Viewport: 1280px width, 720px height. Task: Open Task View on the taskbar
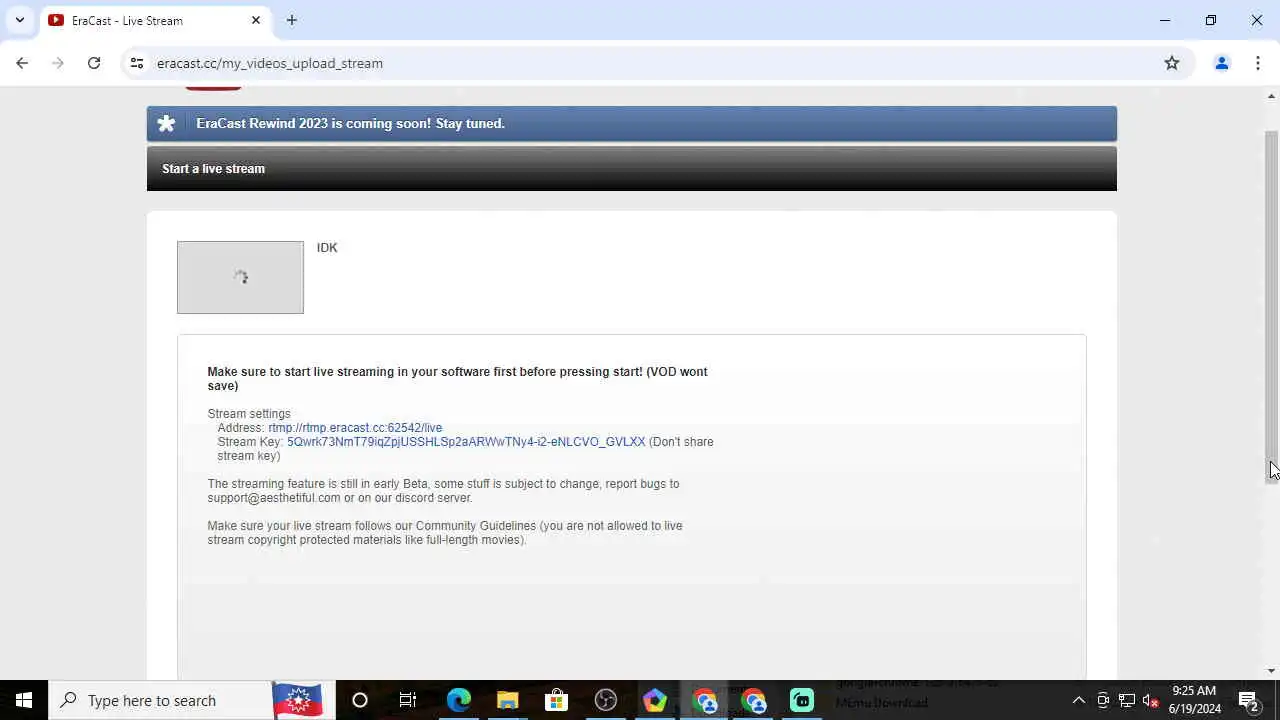pyautogui.click(x=408, y=700)
